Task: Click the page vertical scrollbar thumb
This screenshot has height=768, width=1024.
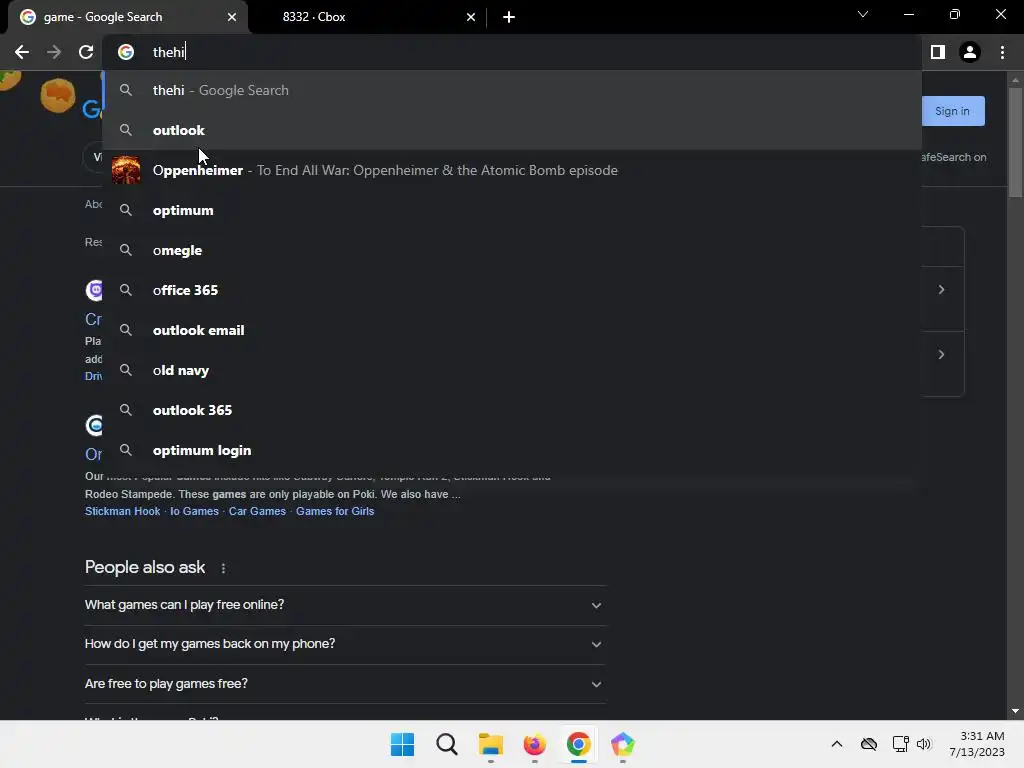Action: [1015, 142]
